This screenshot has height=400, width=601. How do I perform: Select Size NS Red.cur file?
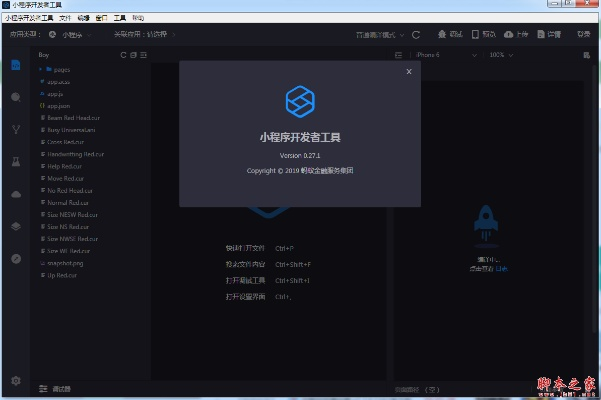68,226
